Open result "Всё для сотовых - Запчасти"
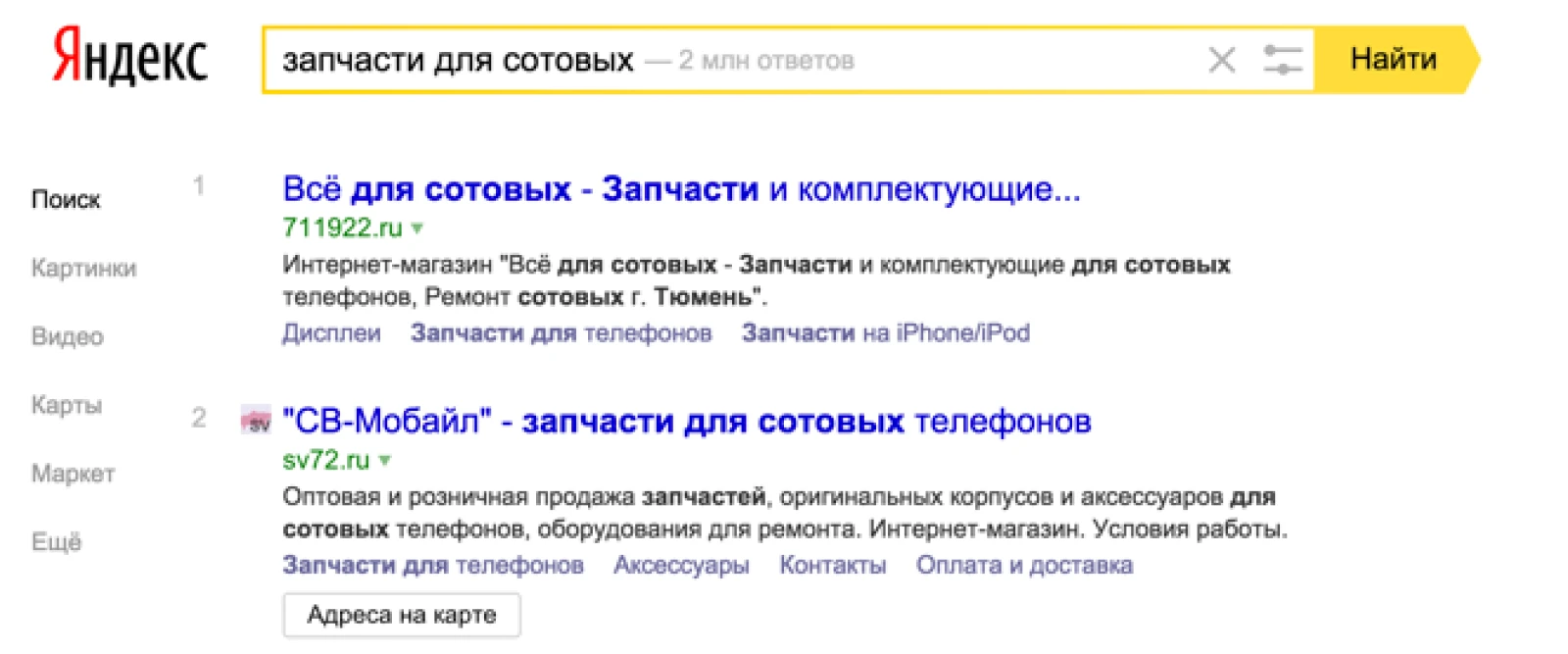The height and width of the screenshot is (654, 1568). point(681,188)
